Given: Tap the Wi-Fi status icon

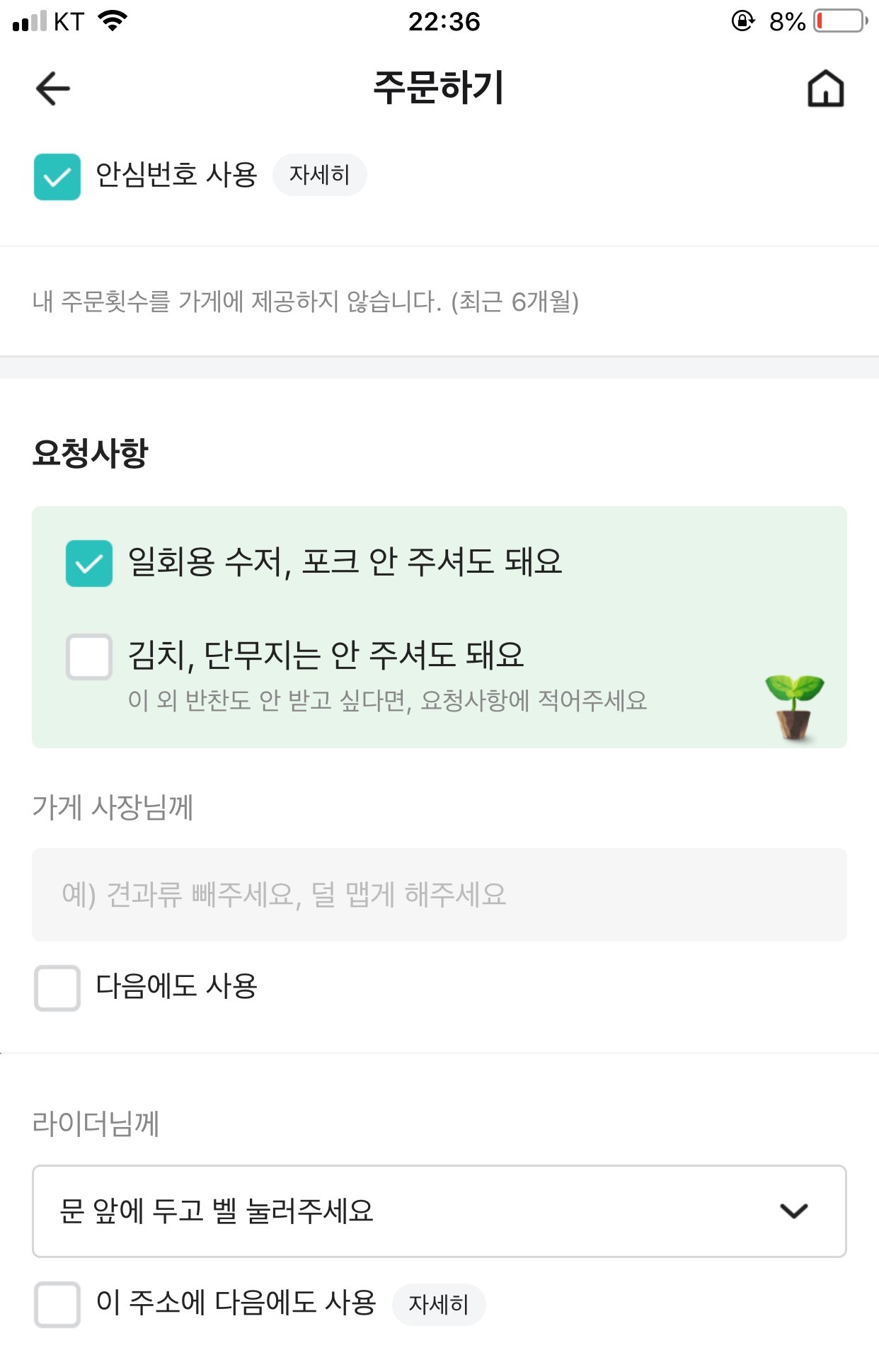Looking at the screenshot, I should [x=113, y=21].
